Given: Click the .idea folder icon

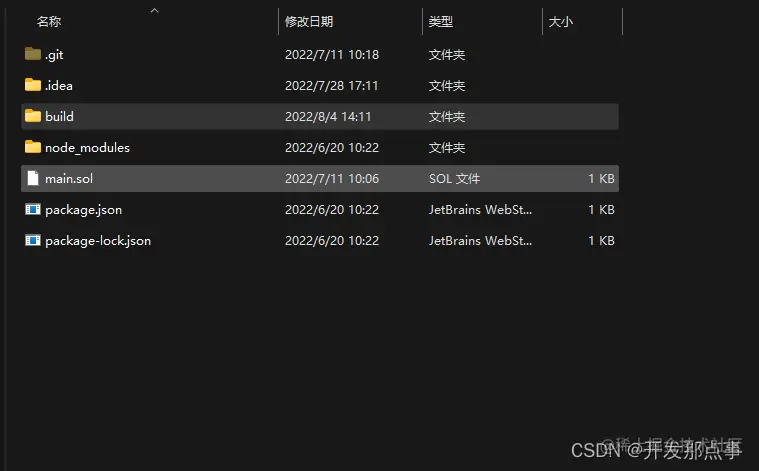Looking at the screenshot, I should click(32, 85).
